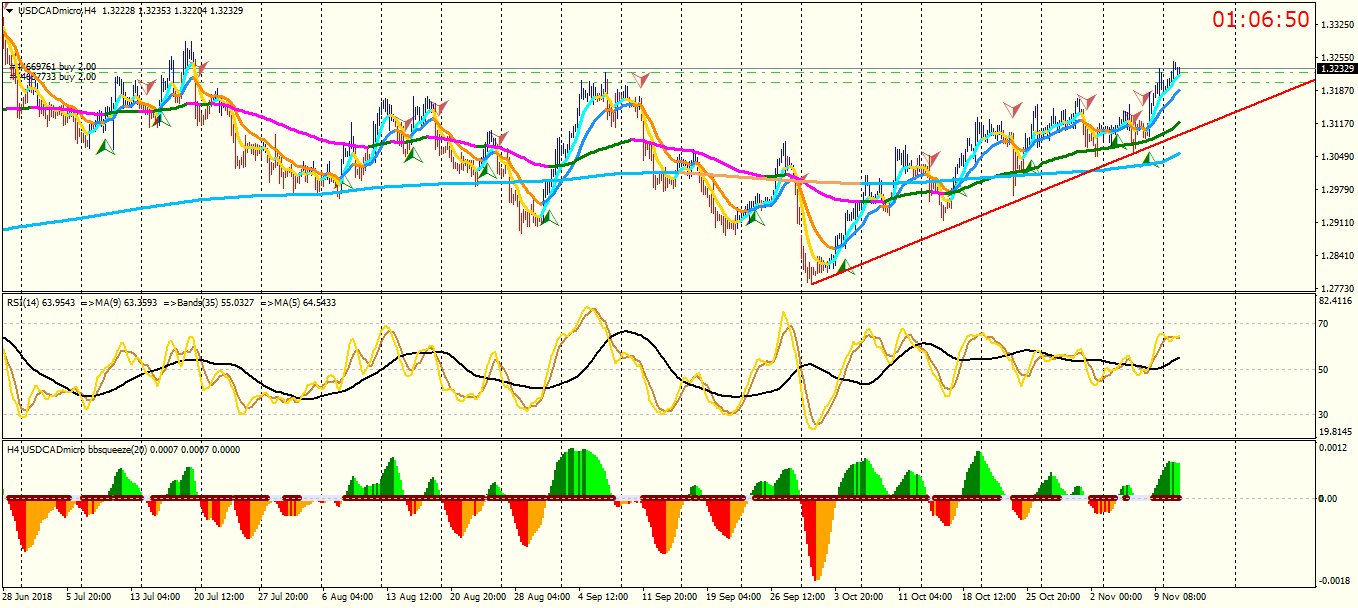Image resolution: width=1358 pixels, height=608 pixels.
Task: Open the chart menu triangle beside USDCADmicro
Action: pos(9,10)
